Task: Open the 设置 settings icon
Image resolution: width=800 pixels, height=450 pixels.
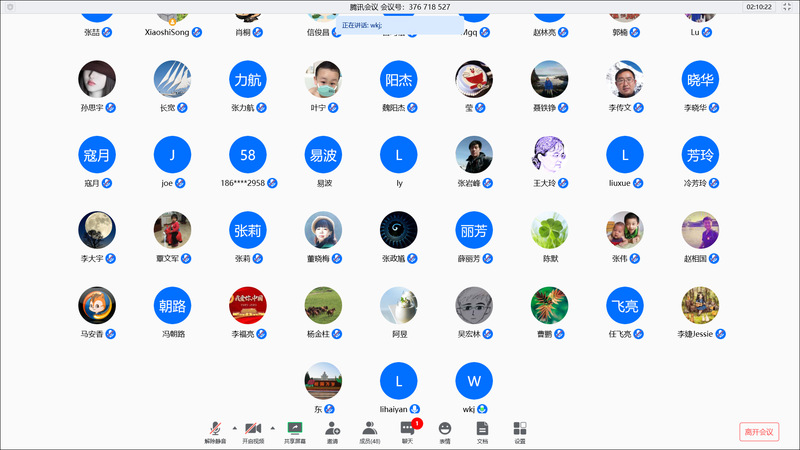Action: pyautogui.click(x=520, y=428)
